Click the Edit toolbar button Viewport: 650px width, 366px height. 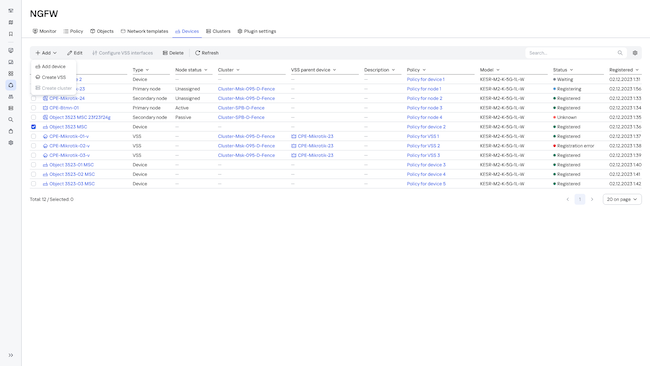(75, 53)
